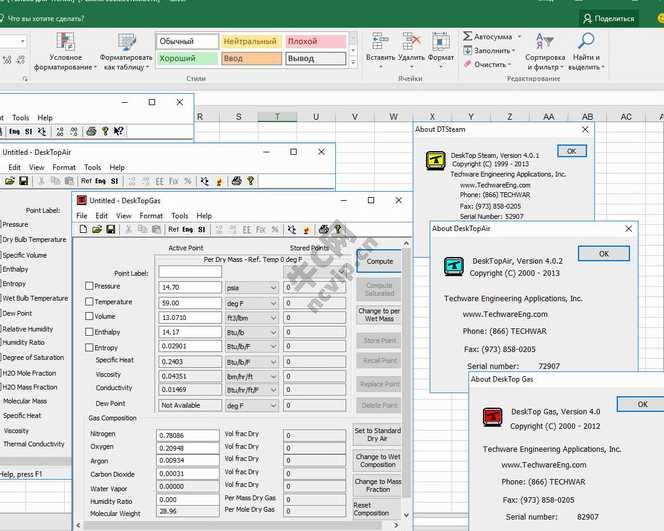
Task: Open the Tools menu in the topmost partial window
Action: (21, 118)
